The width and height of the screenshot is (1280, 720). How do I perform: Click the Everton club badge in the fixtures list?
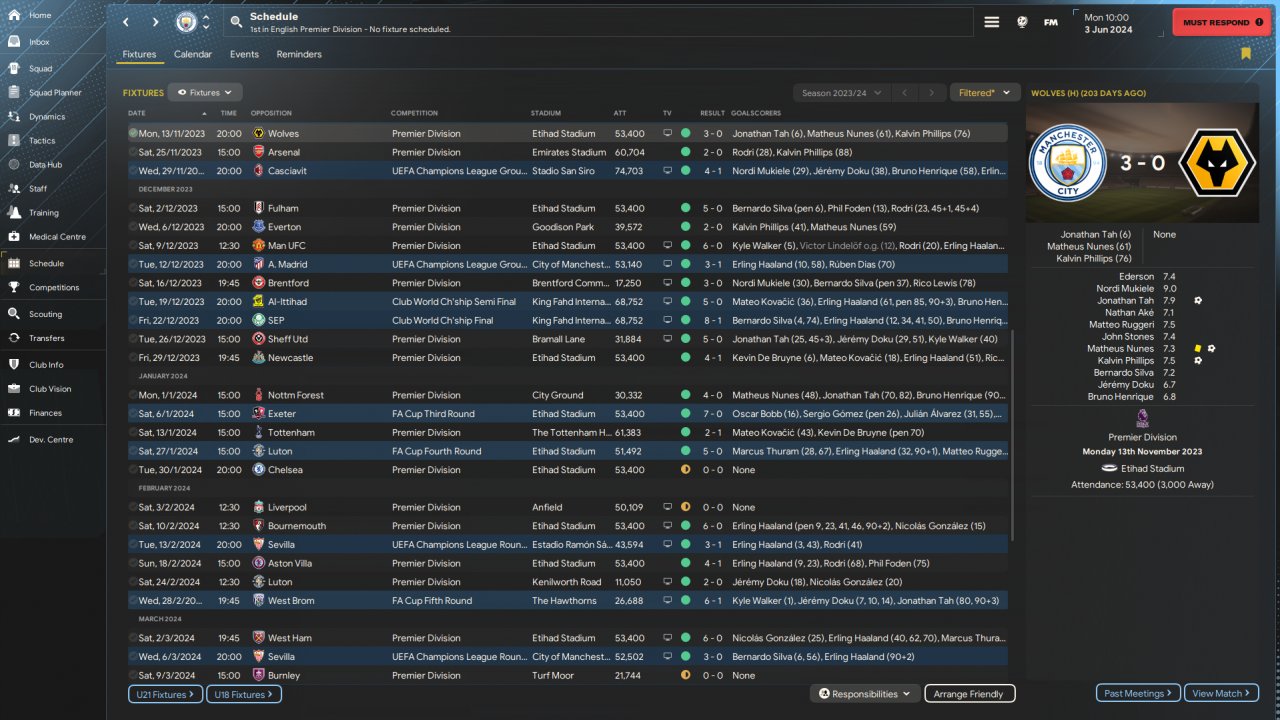tap(259, 227)
